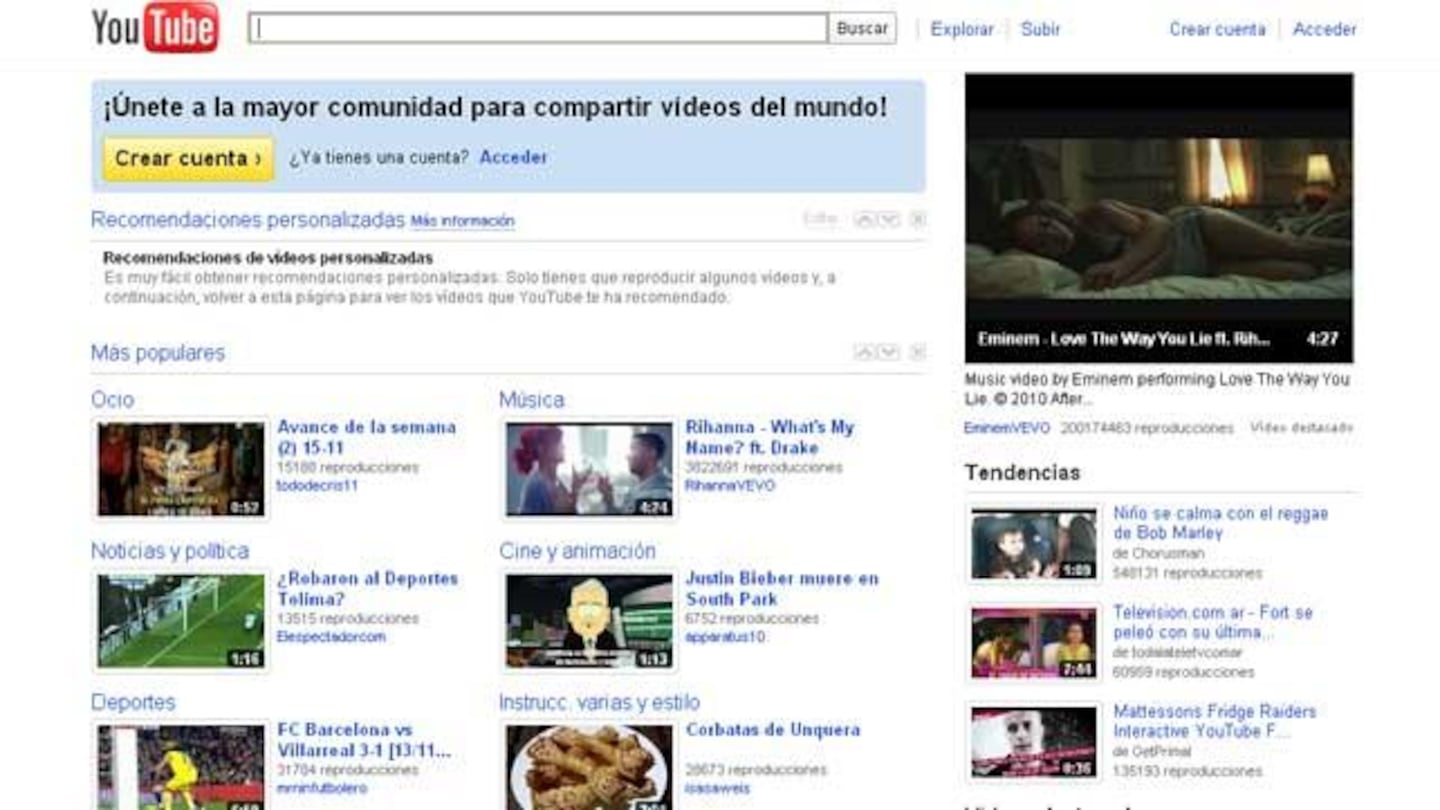Click the Buscar search button
The width and height of the screenshot is (1440, 810).
pyautogui.click(x=862, y=28)
